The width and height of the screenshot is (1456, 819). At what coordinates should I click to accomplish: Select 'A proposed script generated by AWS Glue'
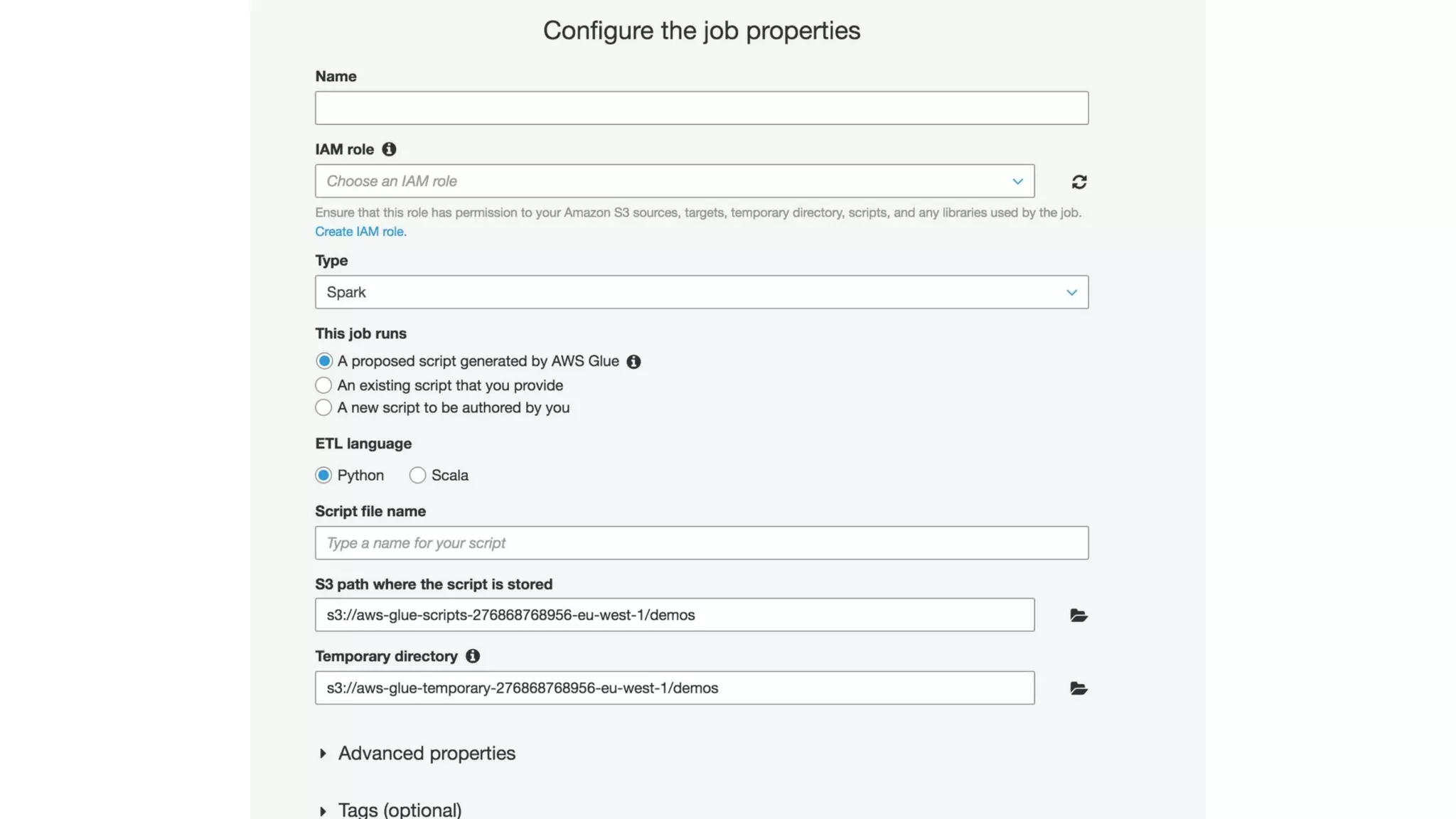click(324, 361)
